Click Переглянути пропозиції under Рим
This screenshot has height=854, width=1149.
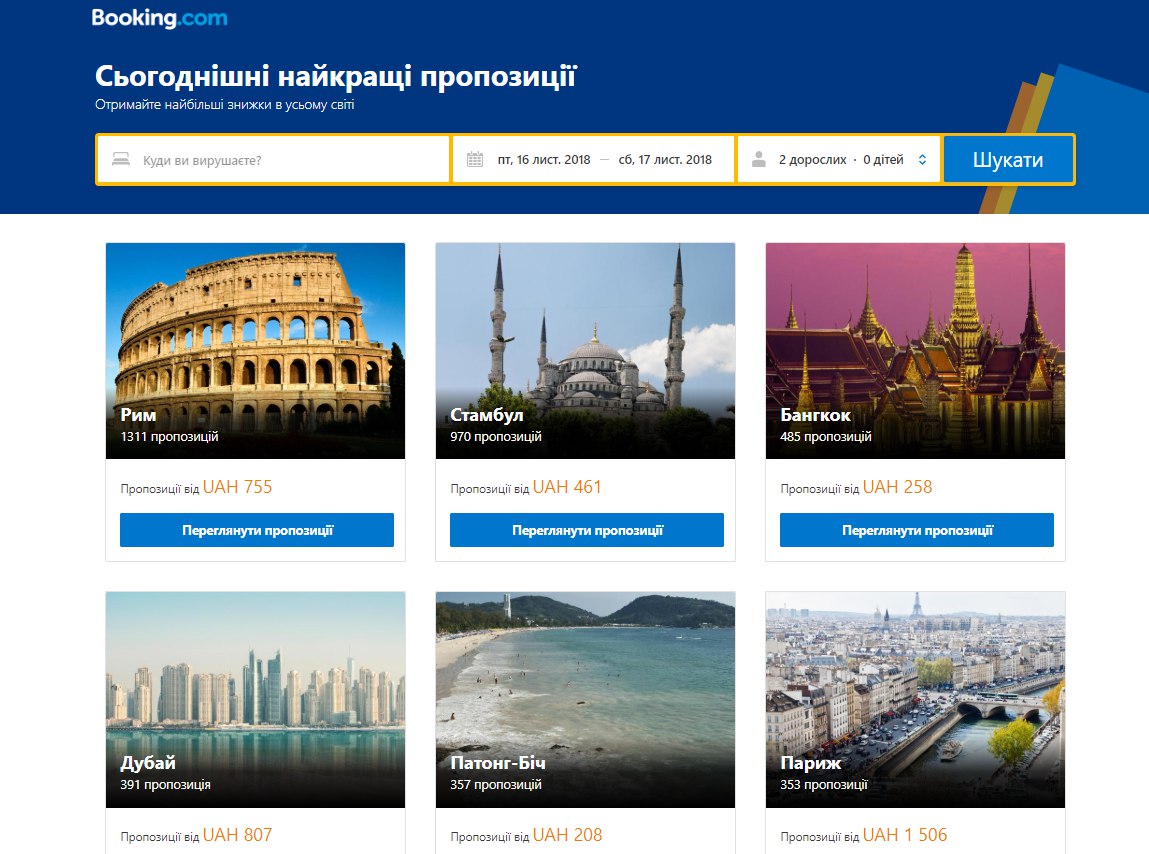coord(257,530)
